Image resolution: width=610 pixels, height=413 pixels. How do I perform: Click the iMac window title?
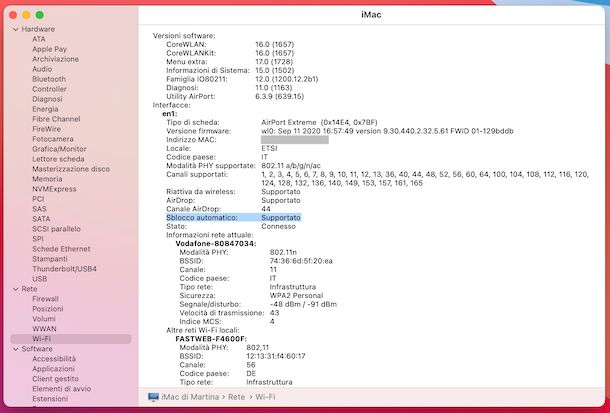pyautogui.click(x=371, y=15)
